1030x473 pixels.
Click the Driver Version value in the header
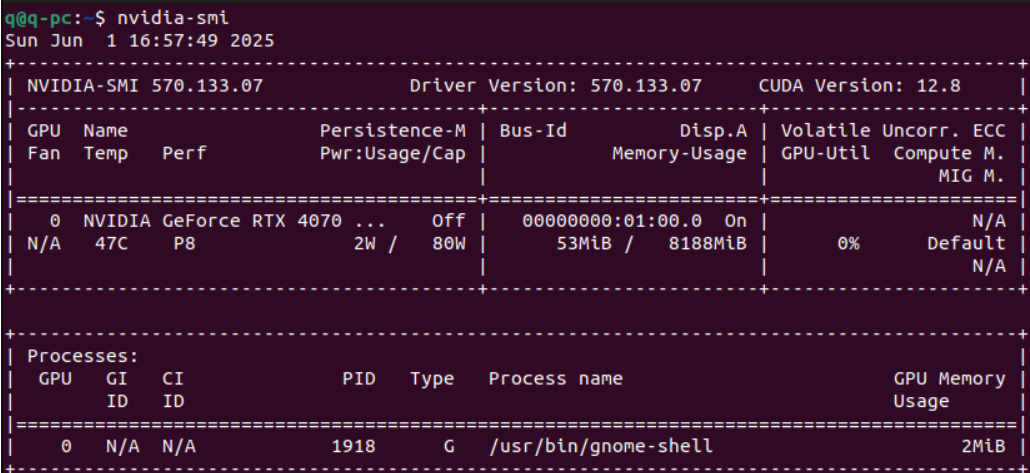coord(646,86)
